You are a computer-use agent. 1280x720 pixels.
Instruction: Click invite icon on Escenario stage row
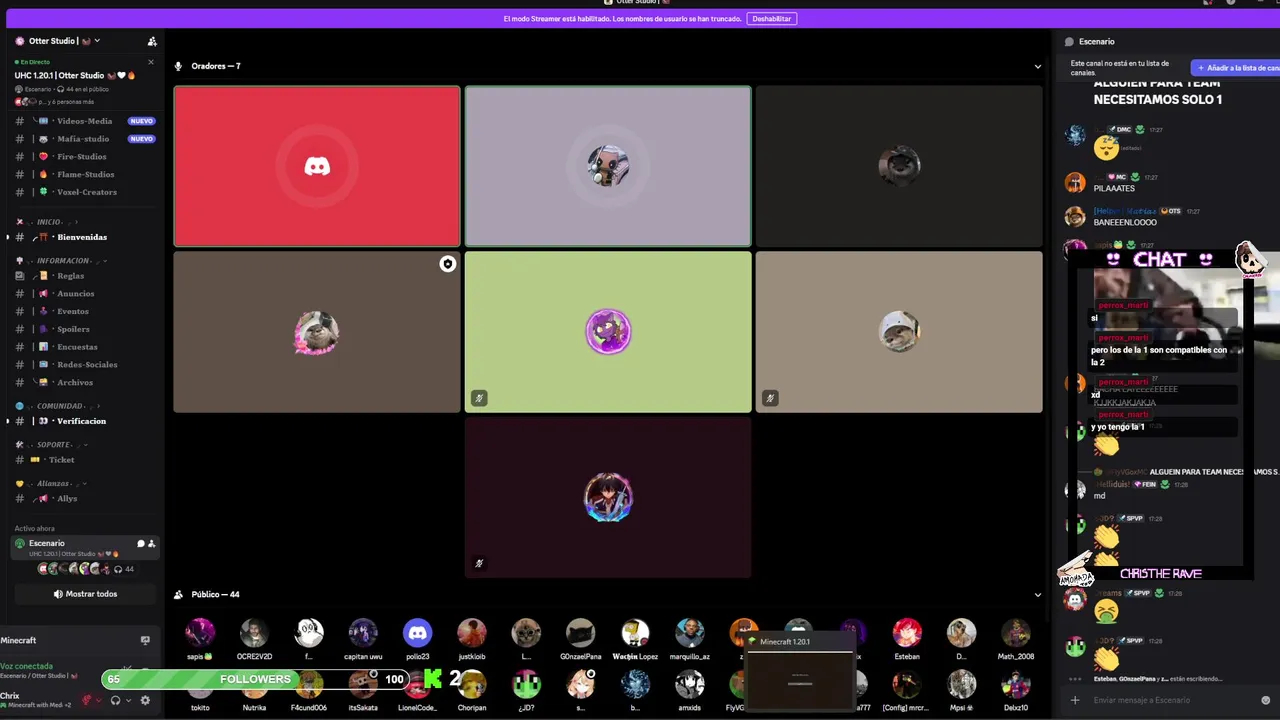[152, 544]
